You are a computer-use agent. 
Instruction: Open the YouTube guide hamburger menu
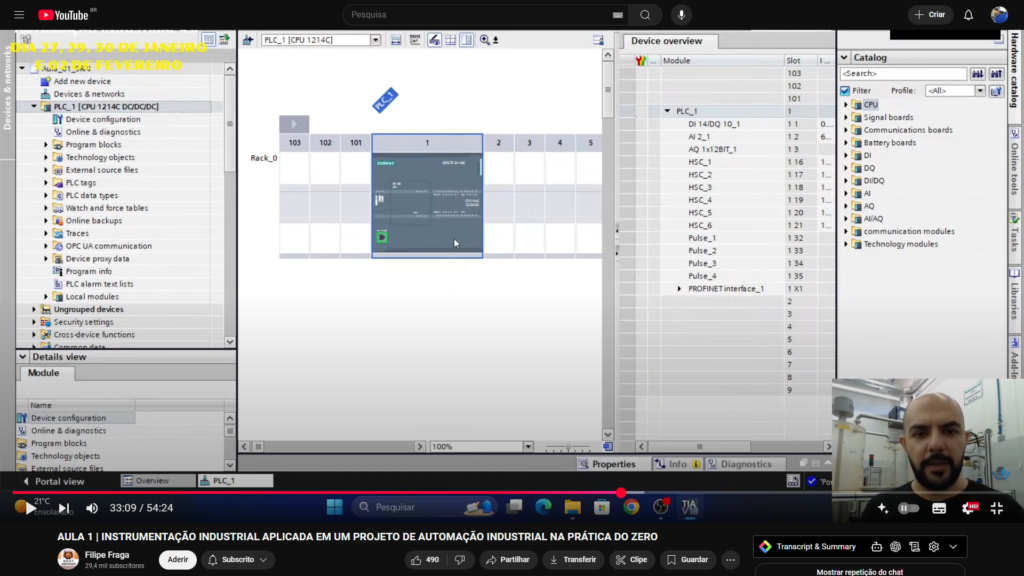pyautogui.click(x=19, y=14)
